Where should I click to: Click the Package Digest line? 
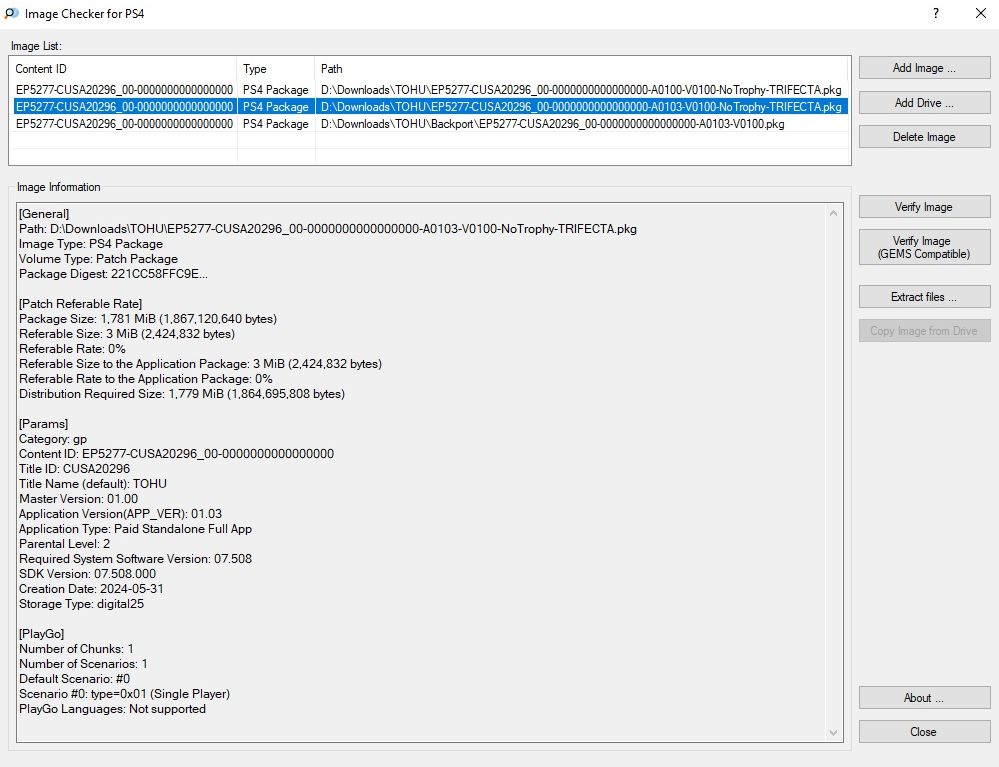(113, 274)
